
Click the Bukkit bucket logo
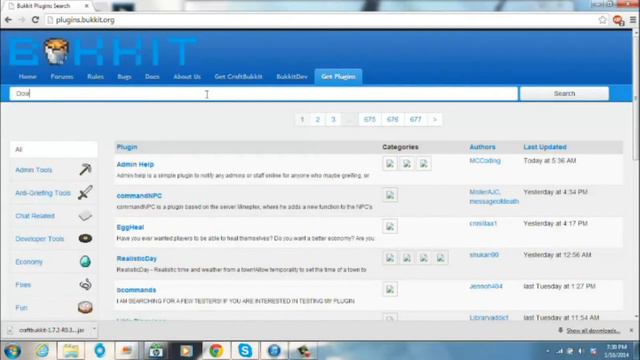[x=56, y=51]
